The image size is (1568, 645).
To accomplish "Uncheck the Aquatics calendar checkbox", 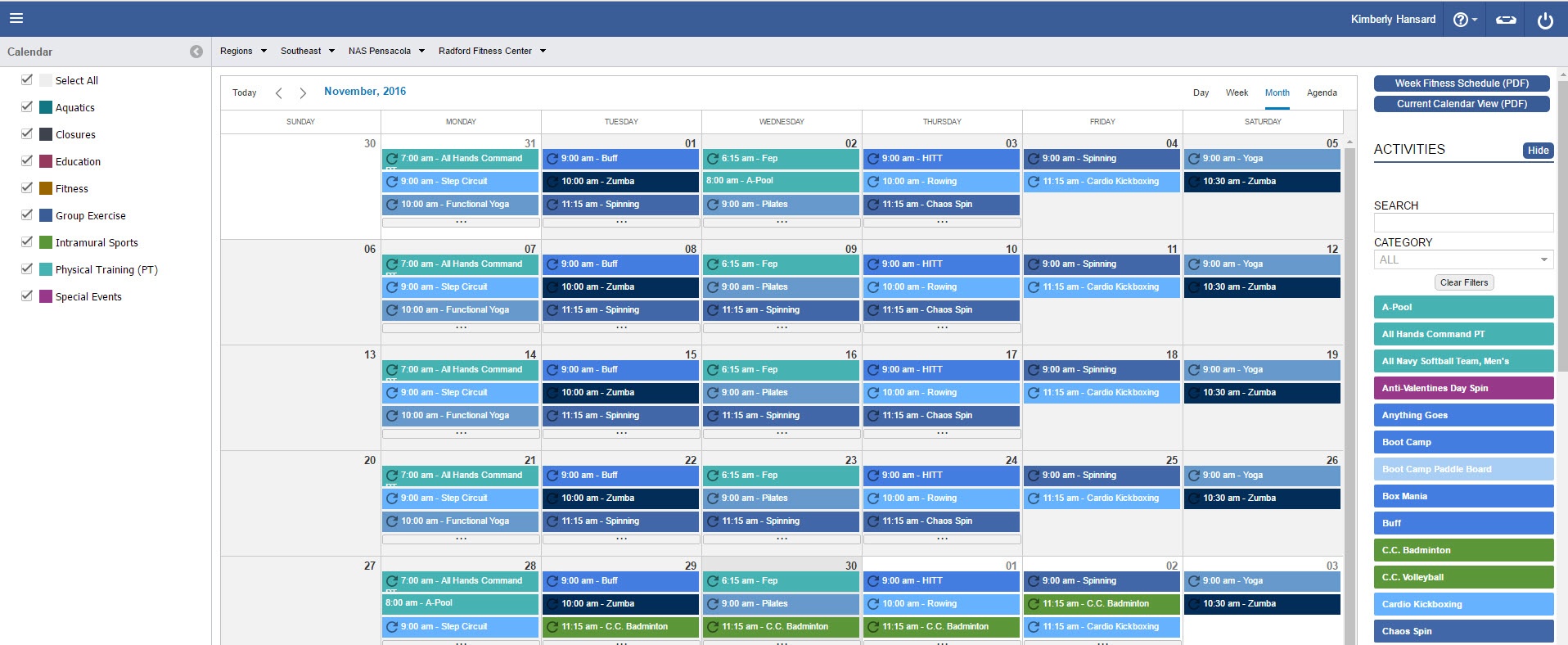I will (x=27, y=106).
